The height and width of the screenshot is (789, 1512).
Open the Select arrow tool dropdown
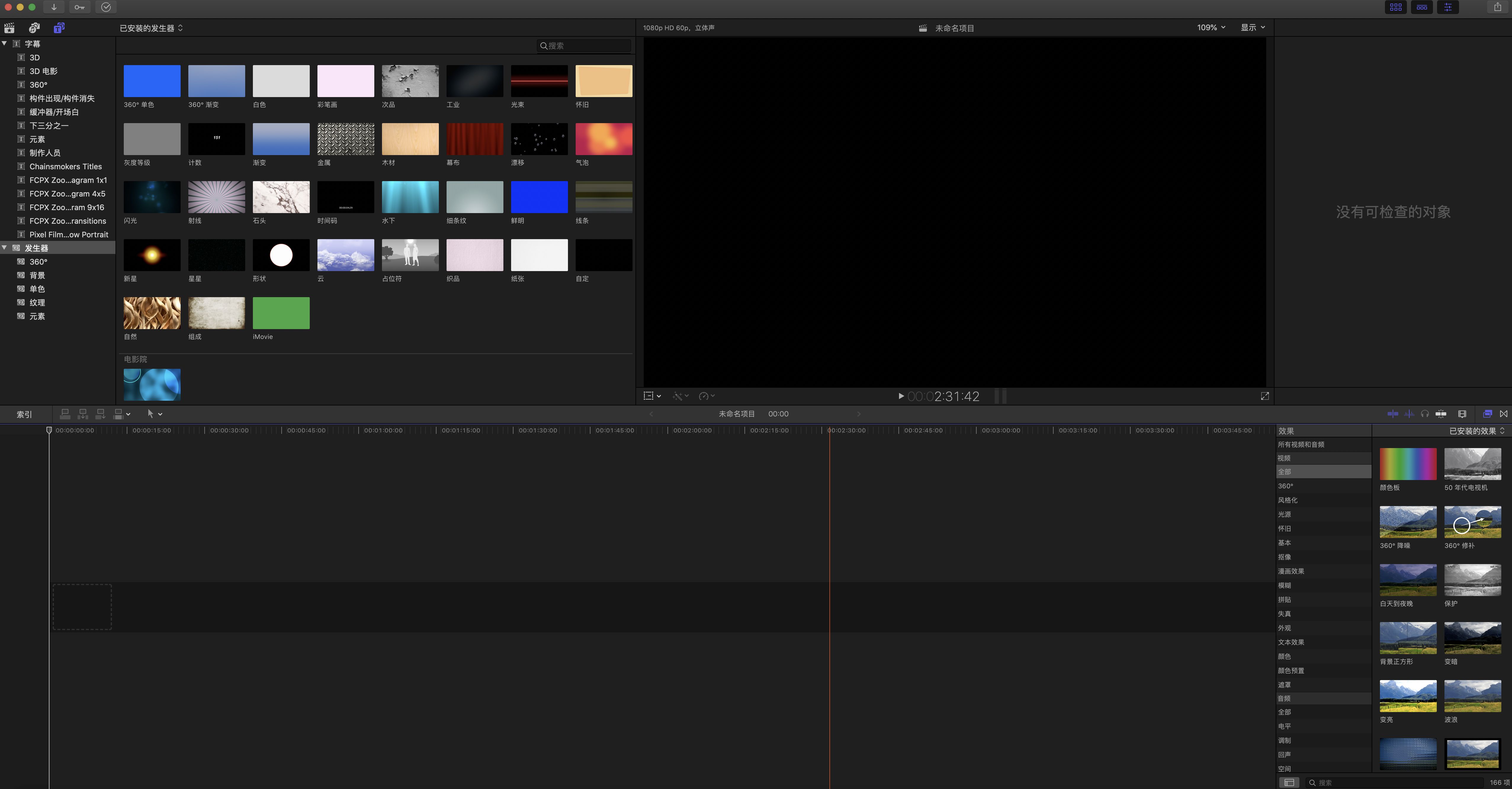155,414
